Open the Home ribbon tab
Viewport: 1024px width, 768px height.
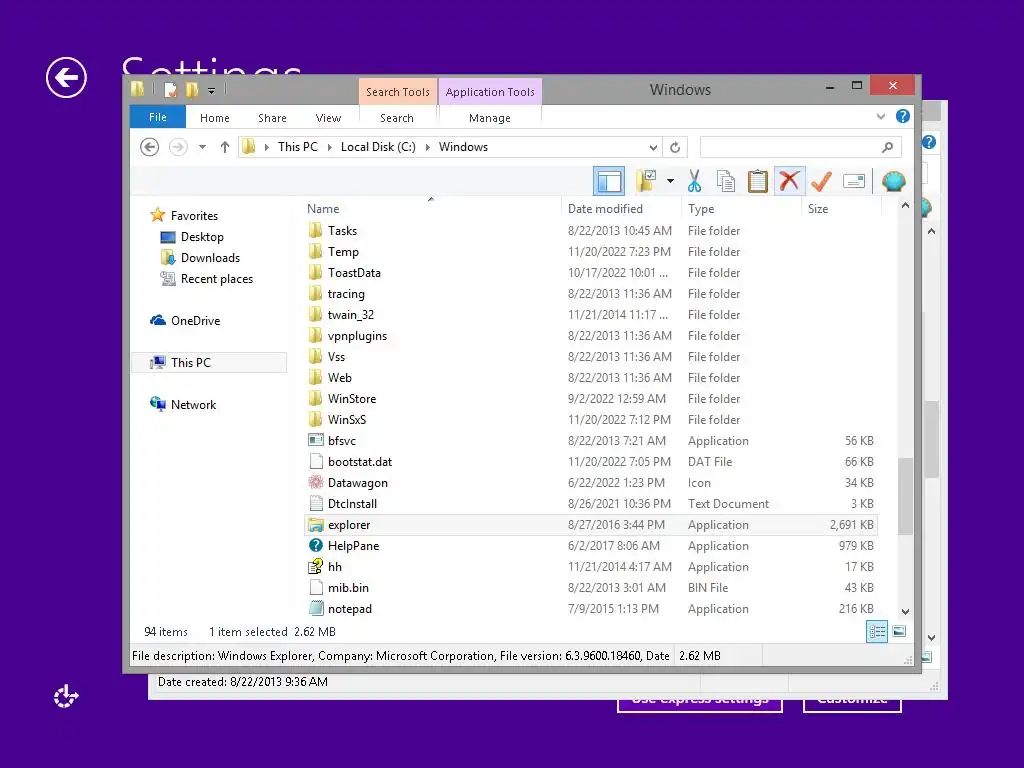pyautogui.click(x=215, y=118)
